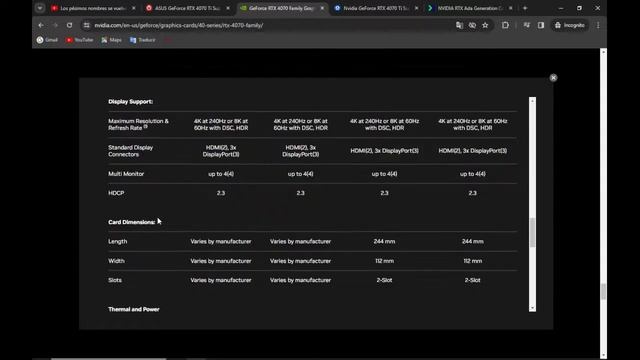Viewport: 640px width, 360px height.
Task: Close the Nvidia GeForce RTX 4070 Ti Super tab
Action: [416, 8]
